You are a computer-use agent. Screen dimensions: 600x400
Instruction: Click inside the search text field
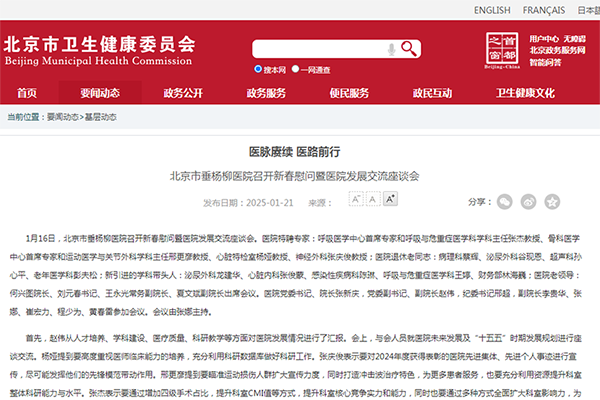(x=318, y=49)
